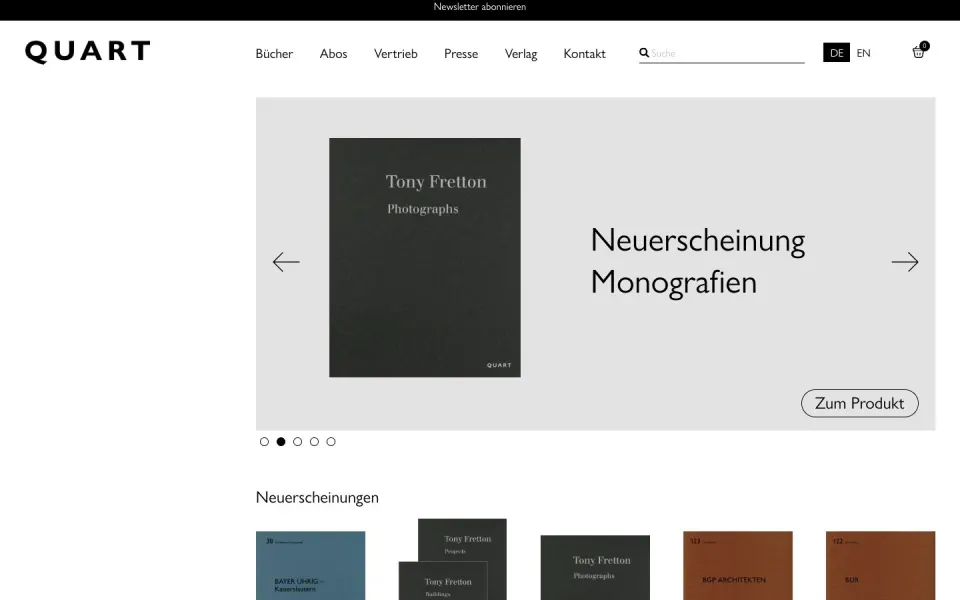Screen dimensions: 960x600
Task: Open the blue Bayer Uhrig book thumbnail
Action: pyautogui.click(x=310, y=566)
